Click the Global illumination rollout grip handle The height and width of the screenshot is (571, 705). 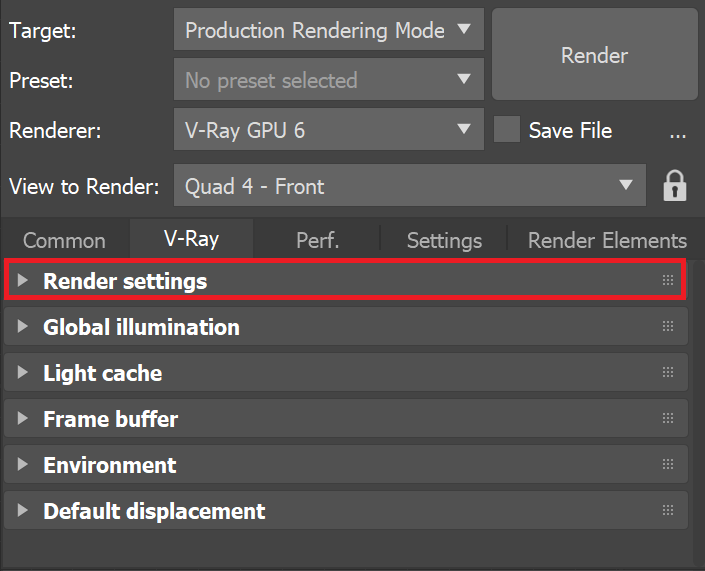coord(668,326)
